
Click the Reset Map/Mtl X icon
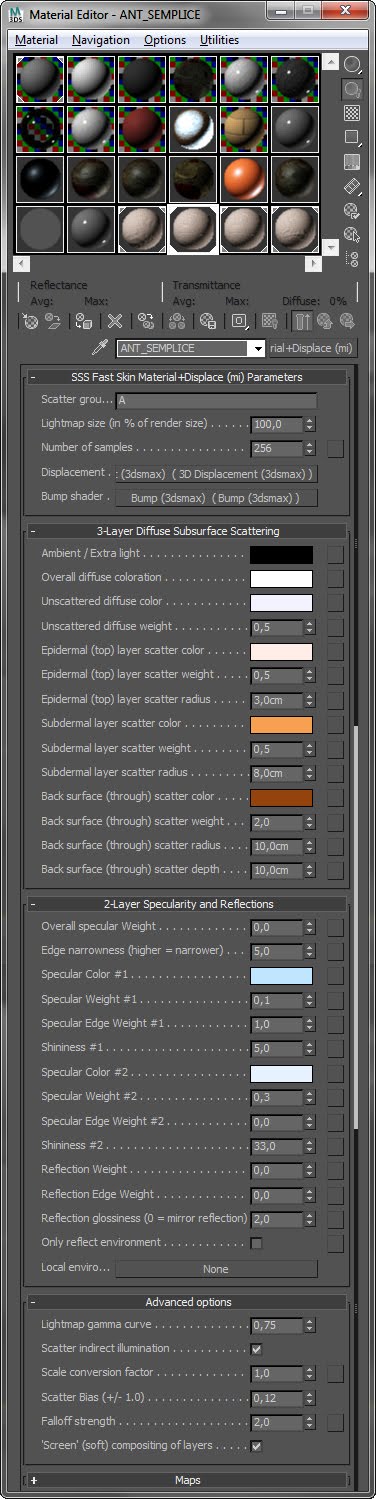pos(115,321)
